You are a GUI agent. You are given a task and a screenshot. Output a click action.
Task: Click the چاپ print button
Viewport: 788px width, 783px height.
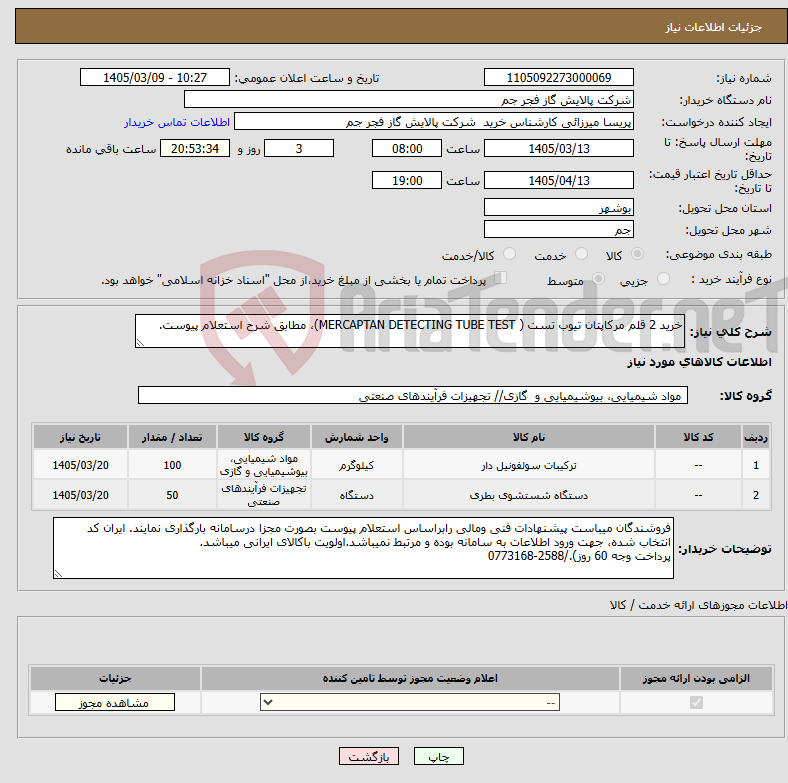[439, 756]
